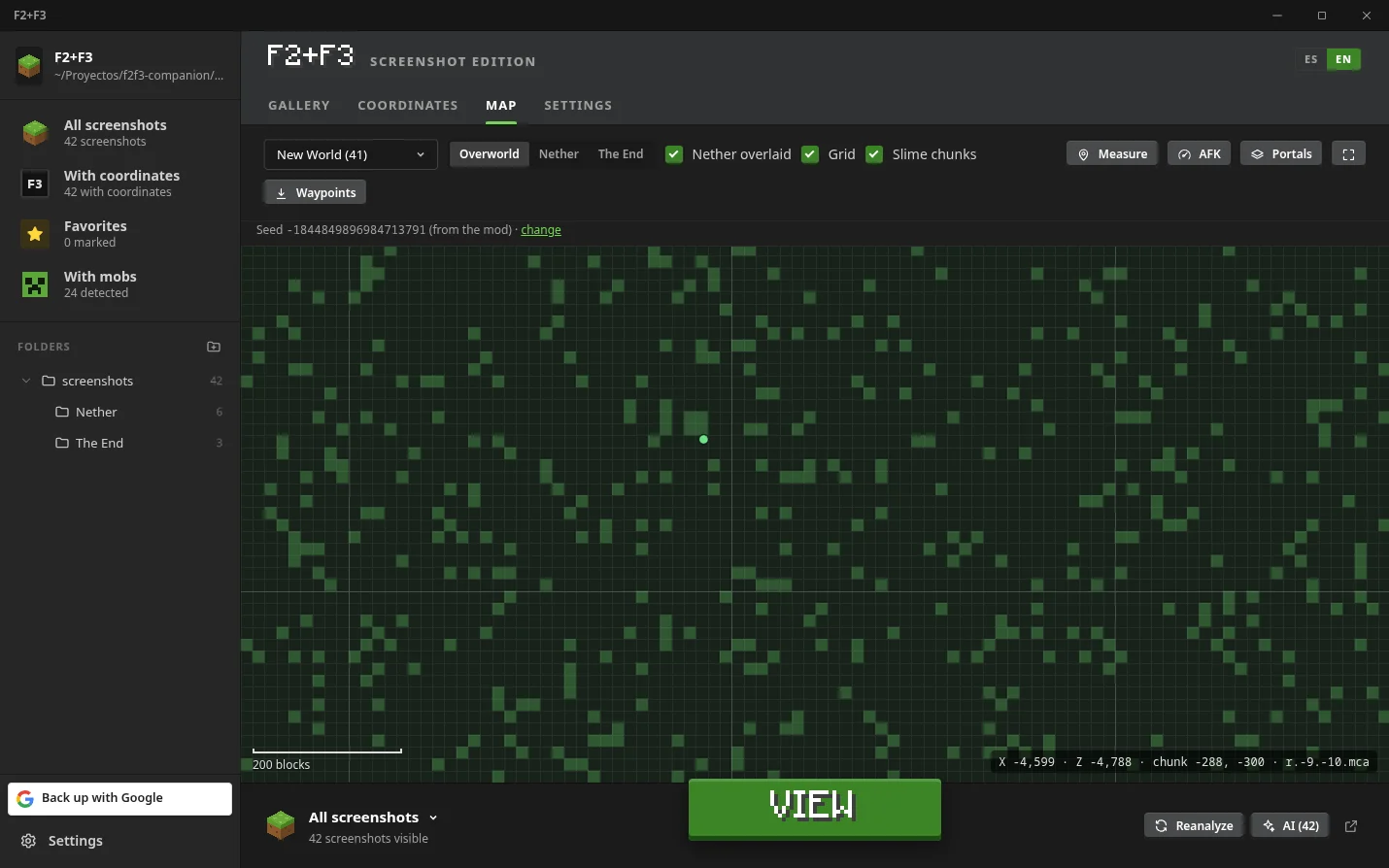This screenshot has width=1389, height=868.
Task: Open the Settings tab
Action: click(578, 106)
